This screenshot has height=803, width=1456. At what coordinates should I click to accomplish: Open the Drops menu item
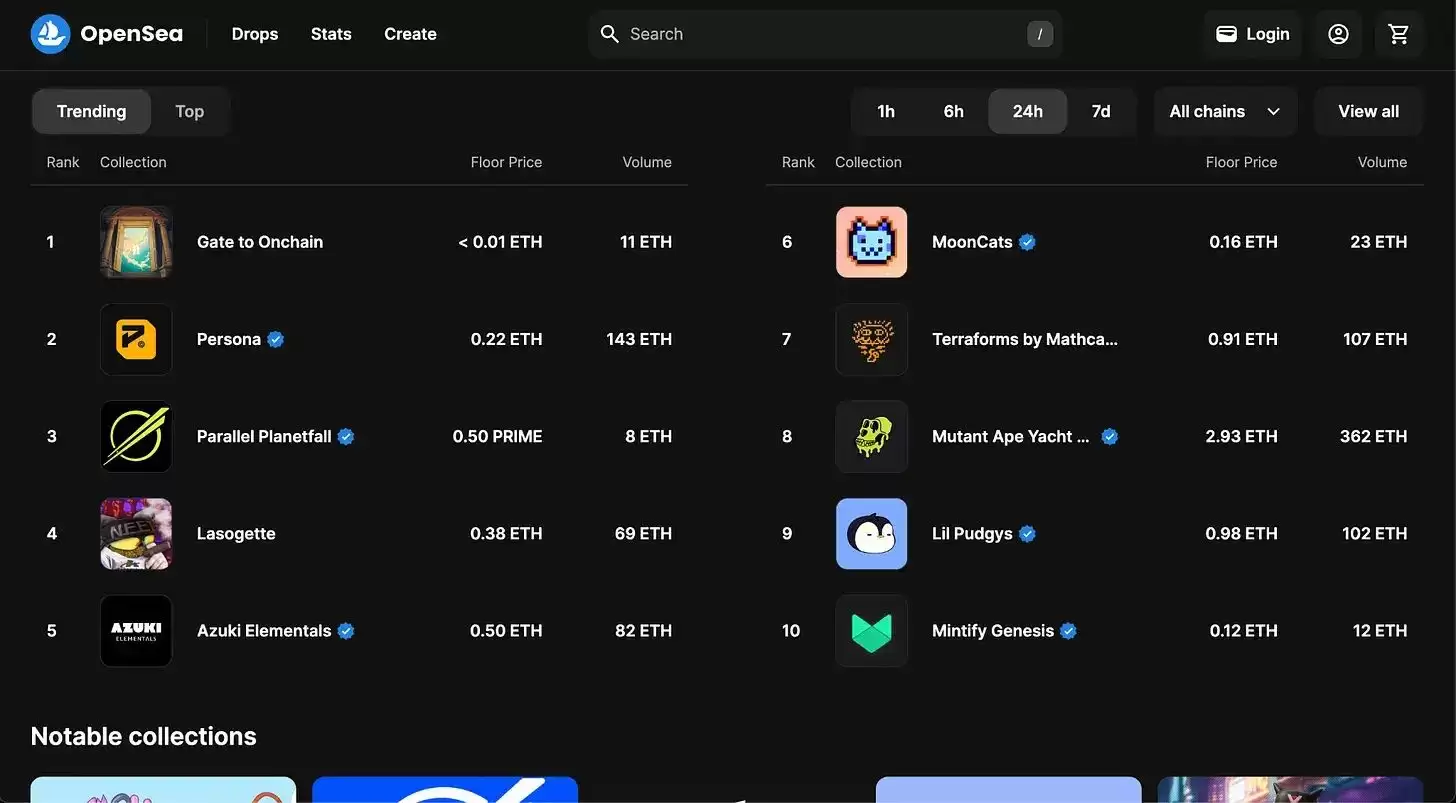pyautogui.click(x=255, y=34)
